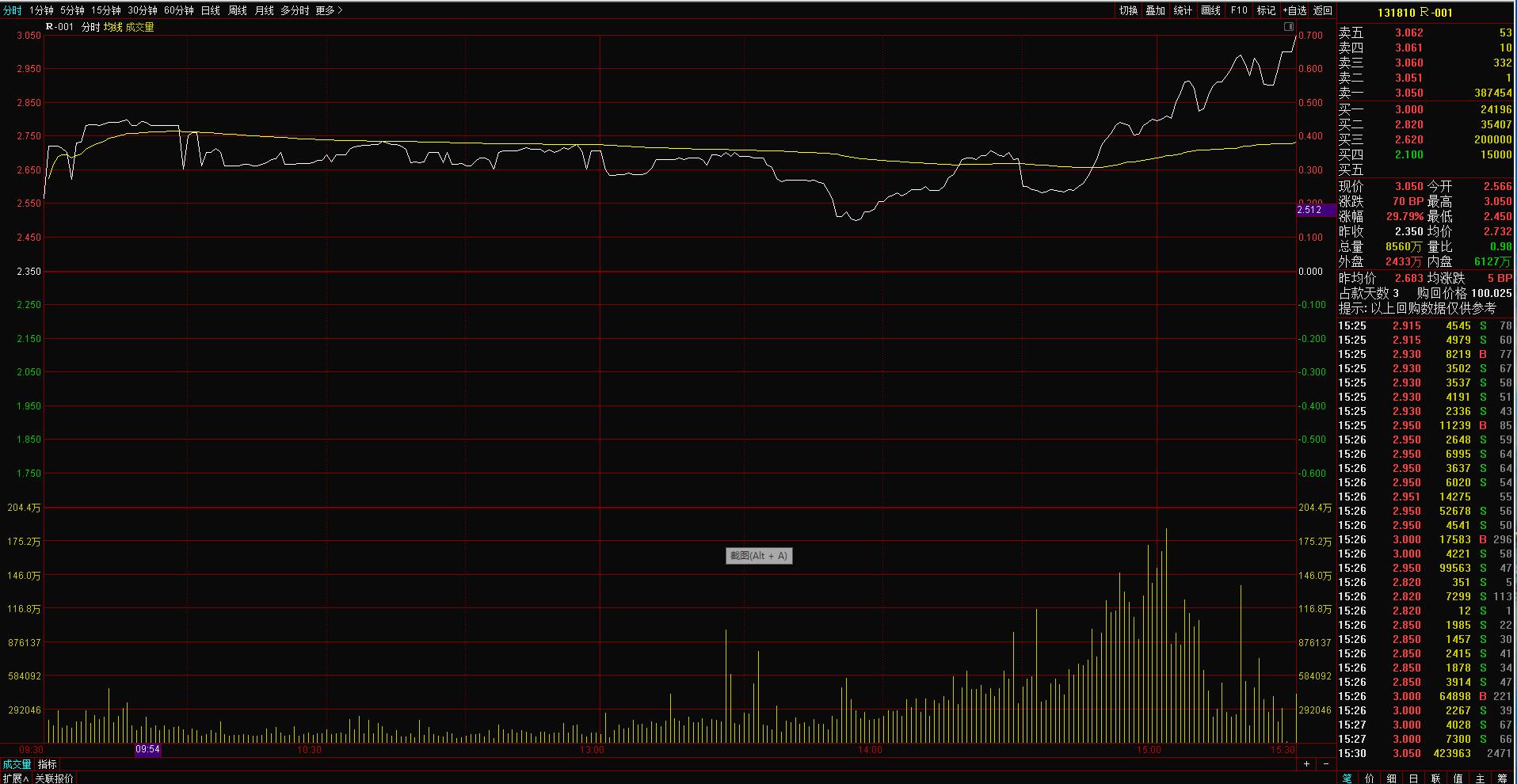The width and height of the screenshot is (1517, 784).
Task: Switch to the 月线 monthly chart
Action: (265, 10)
